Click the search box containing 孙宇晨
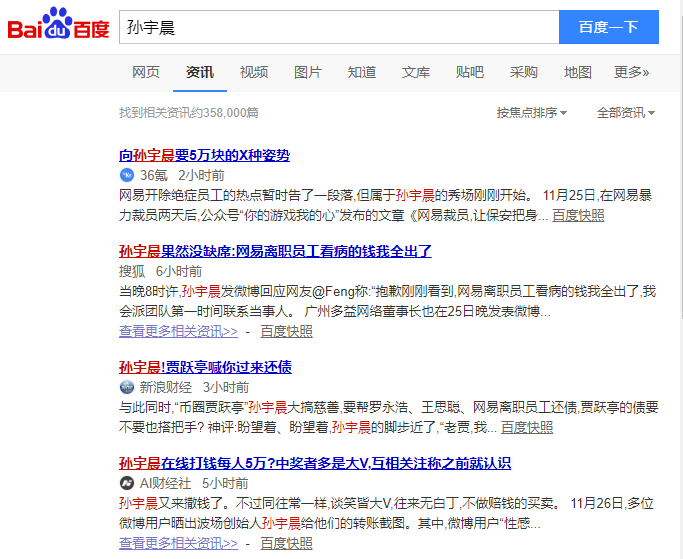This screenshot has width=683, height=559. (338, 27)
